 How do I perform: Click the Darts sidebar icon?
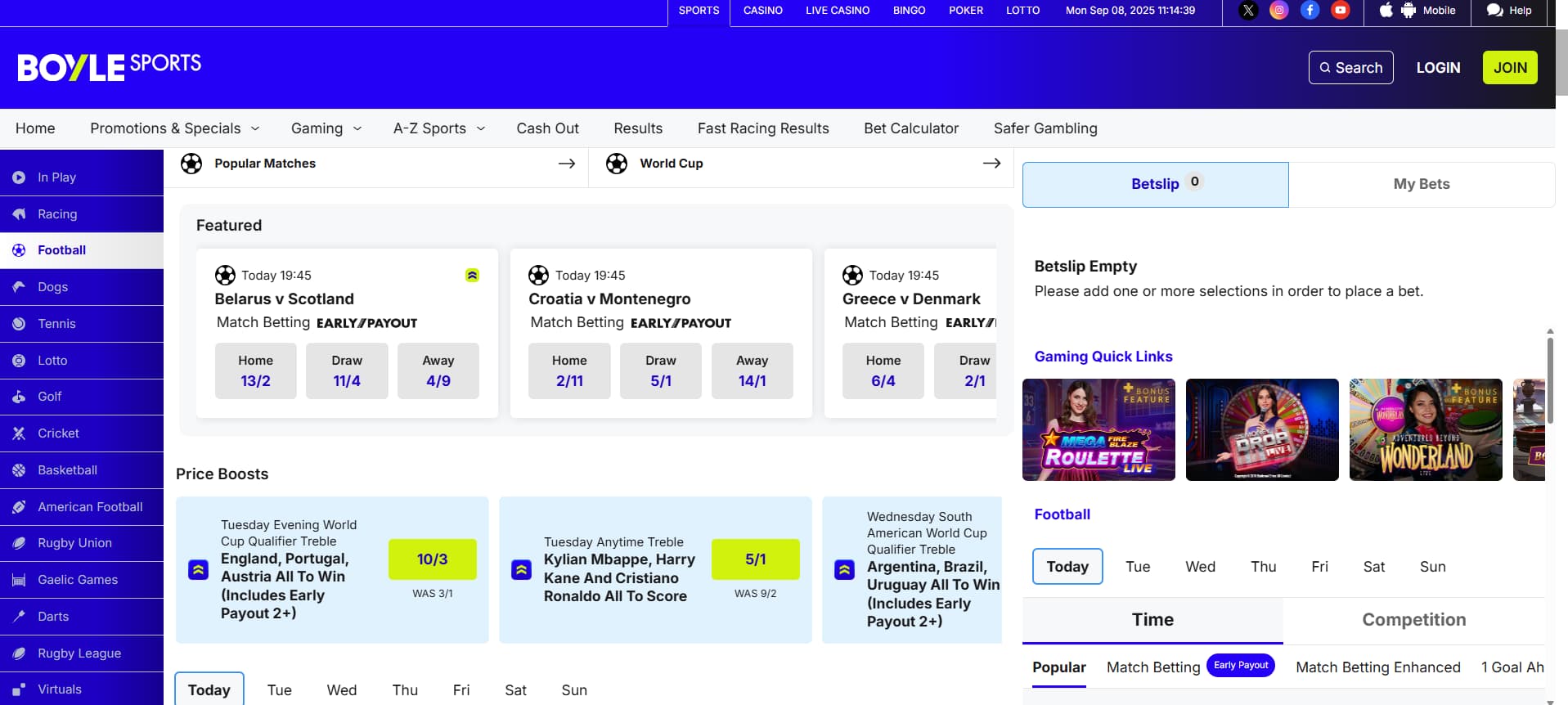[x=19, y=617]
